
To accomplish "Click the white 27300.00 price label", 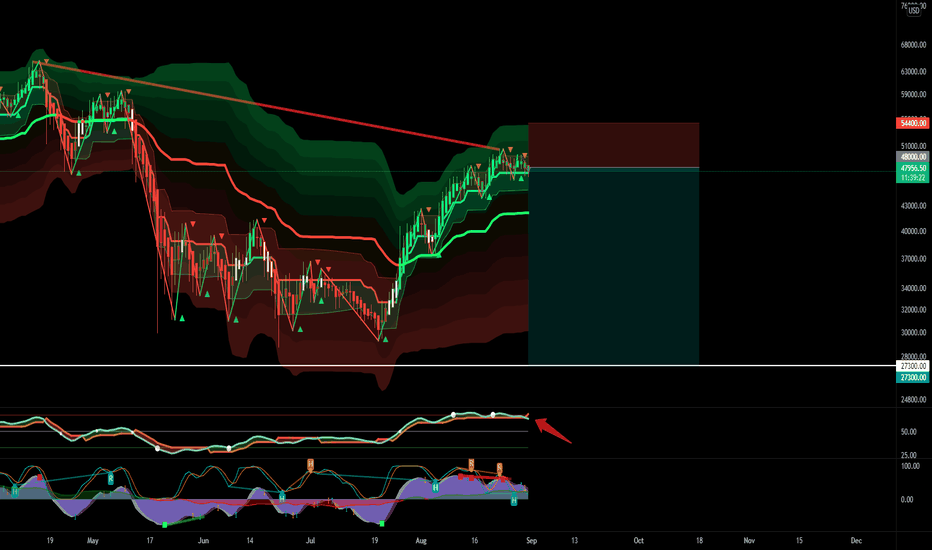I will pyautogui.click(x=913, y=366).
